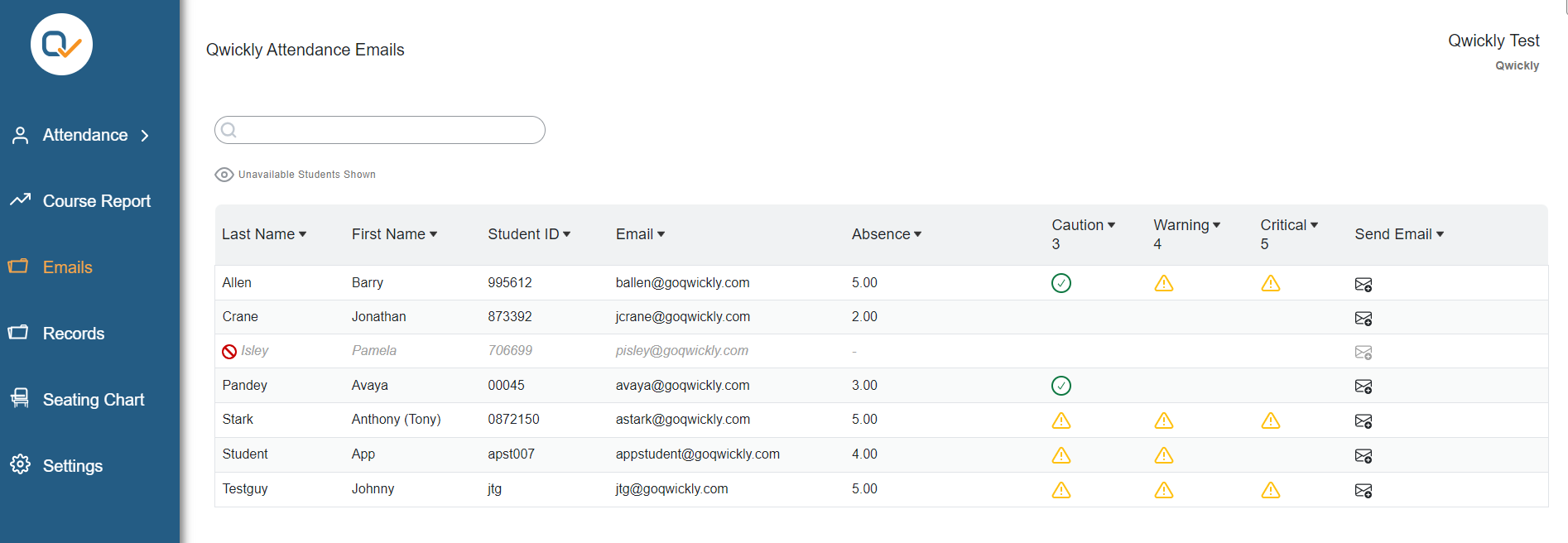This screenshot has width=1568, height=543.
Task: Click Pandey's green caution checkmark
Action: pos(1061,386)
